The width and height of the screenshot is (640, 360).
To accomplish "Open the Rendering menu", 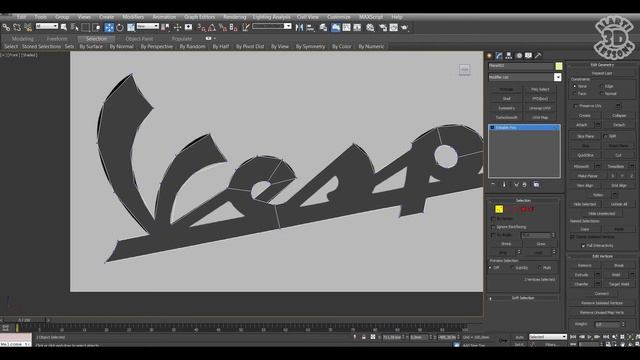I will point(235,17).
